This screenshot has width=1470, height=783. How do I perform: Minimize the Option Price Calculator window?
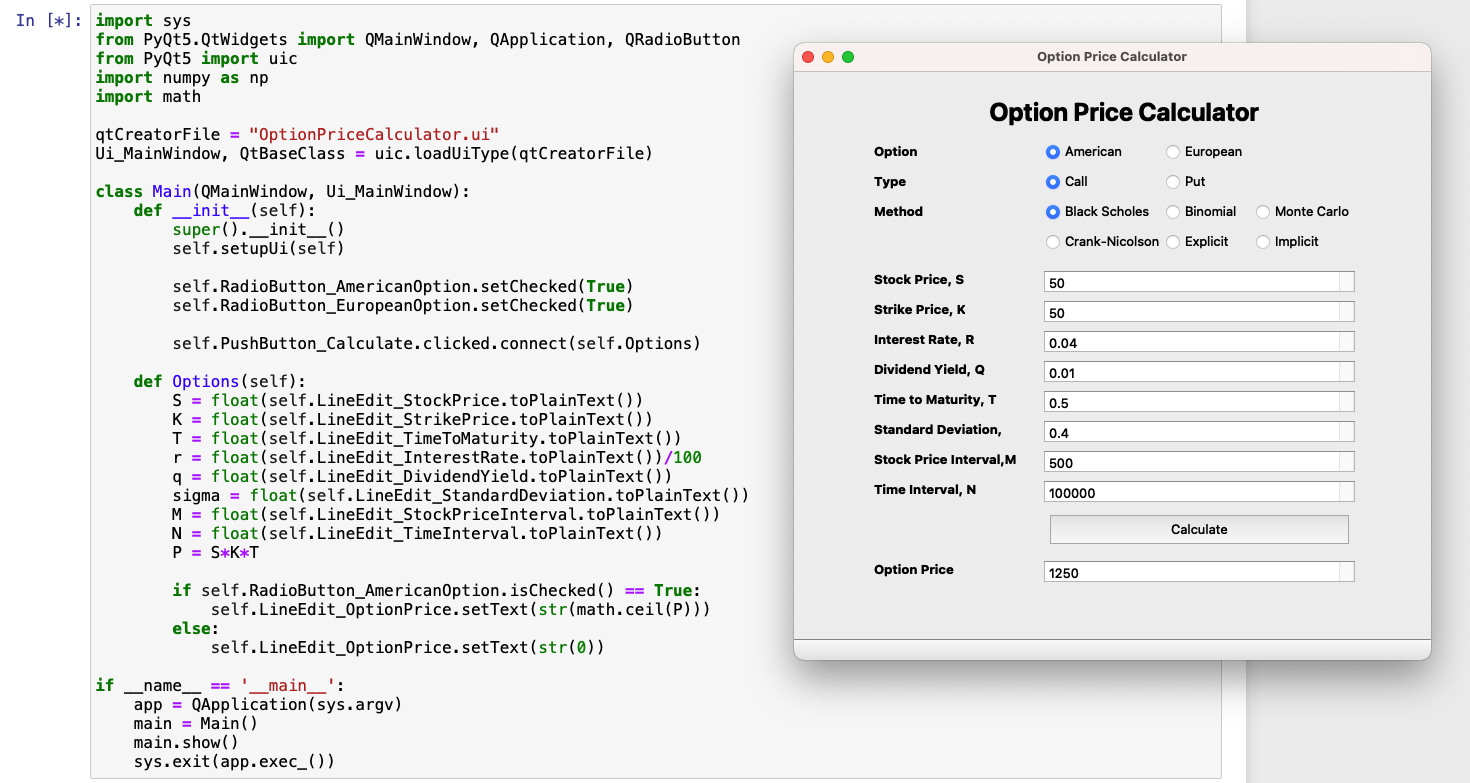point(828,57)
